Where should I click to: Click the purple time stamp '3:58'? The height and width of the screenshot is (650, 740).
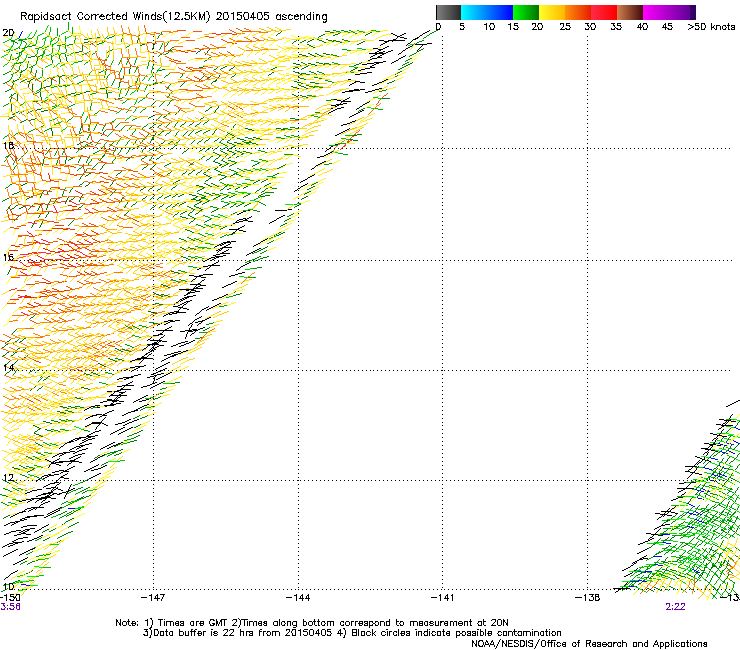(x=10, y=607)
